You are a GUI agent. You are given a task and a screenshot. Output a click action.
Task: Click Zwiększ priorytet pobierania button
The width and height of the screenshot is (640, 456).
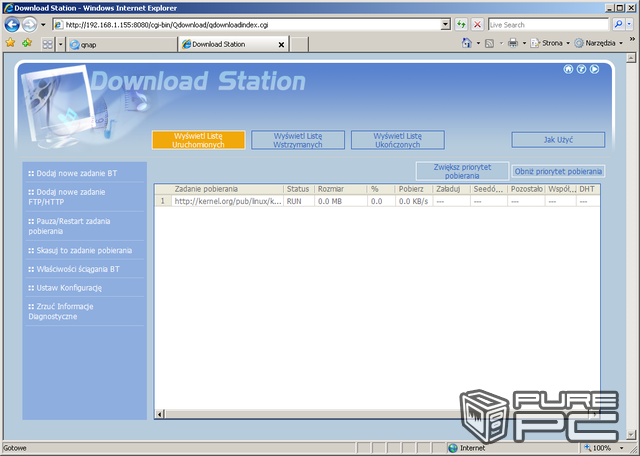[462, 171]
